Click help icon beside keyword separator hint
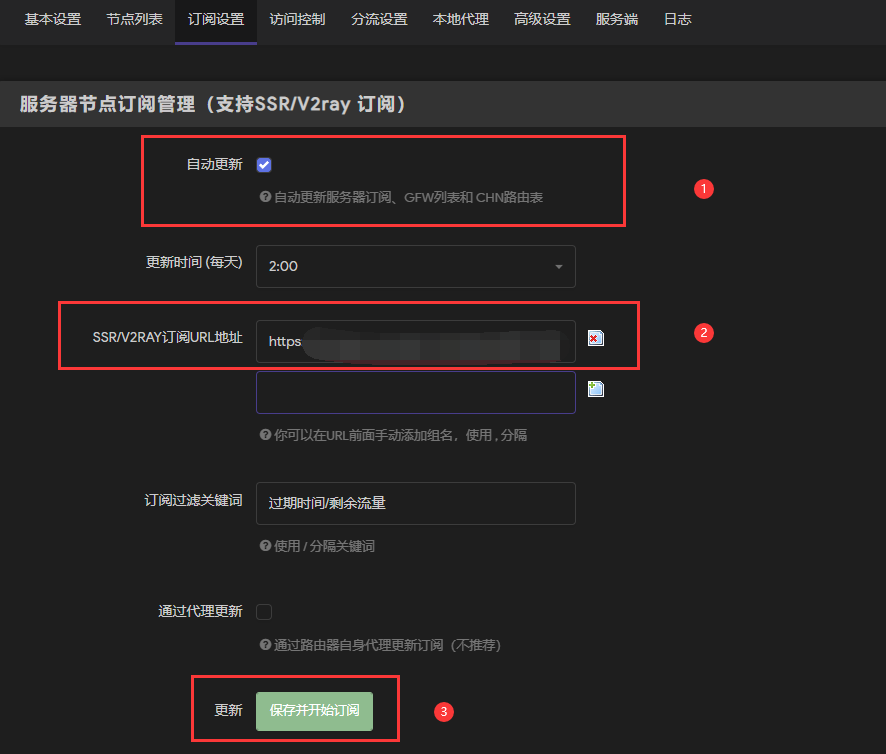This screenshot has height=754, width=886. click(265, 545)
